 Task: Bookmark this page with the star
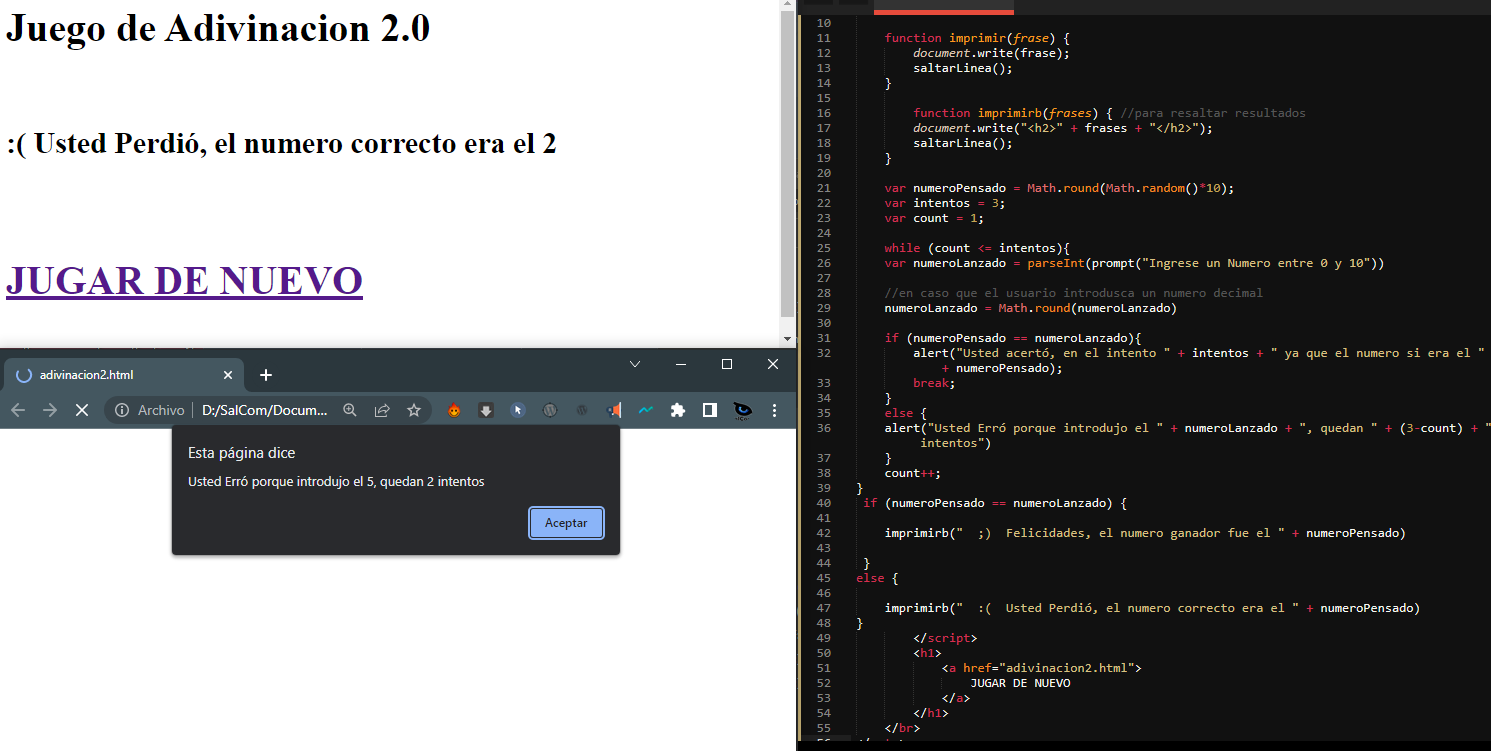[413, 410]
